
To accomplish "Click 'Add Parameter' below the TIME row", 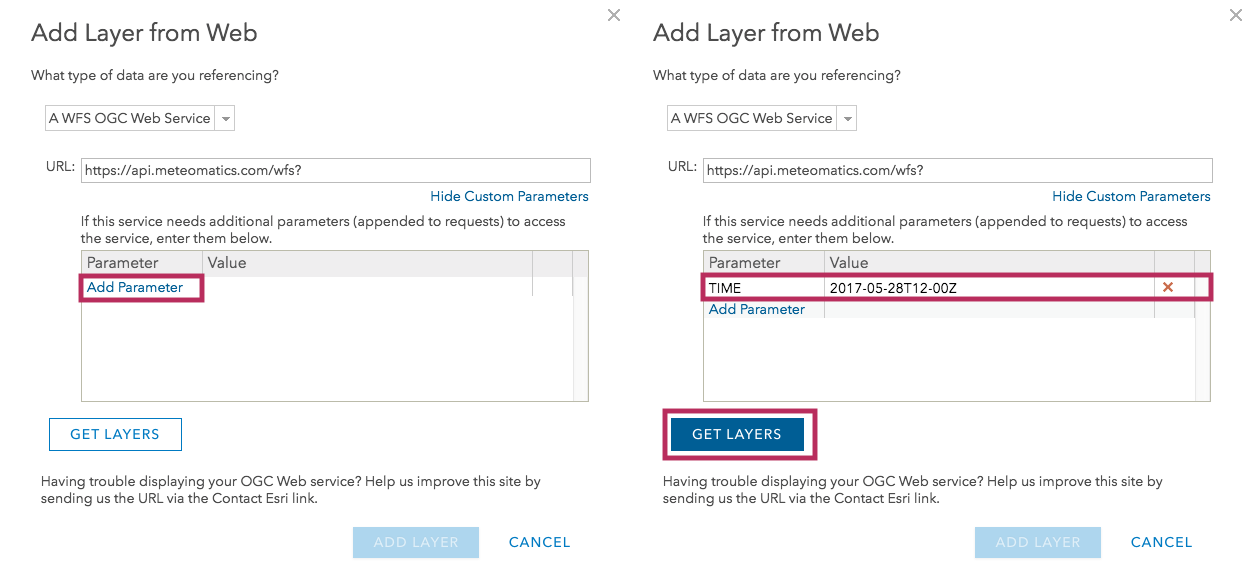I will (756, 309).
